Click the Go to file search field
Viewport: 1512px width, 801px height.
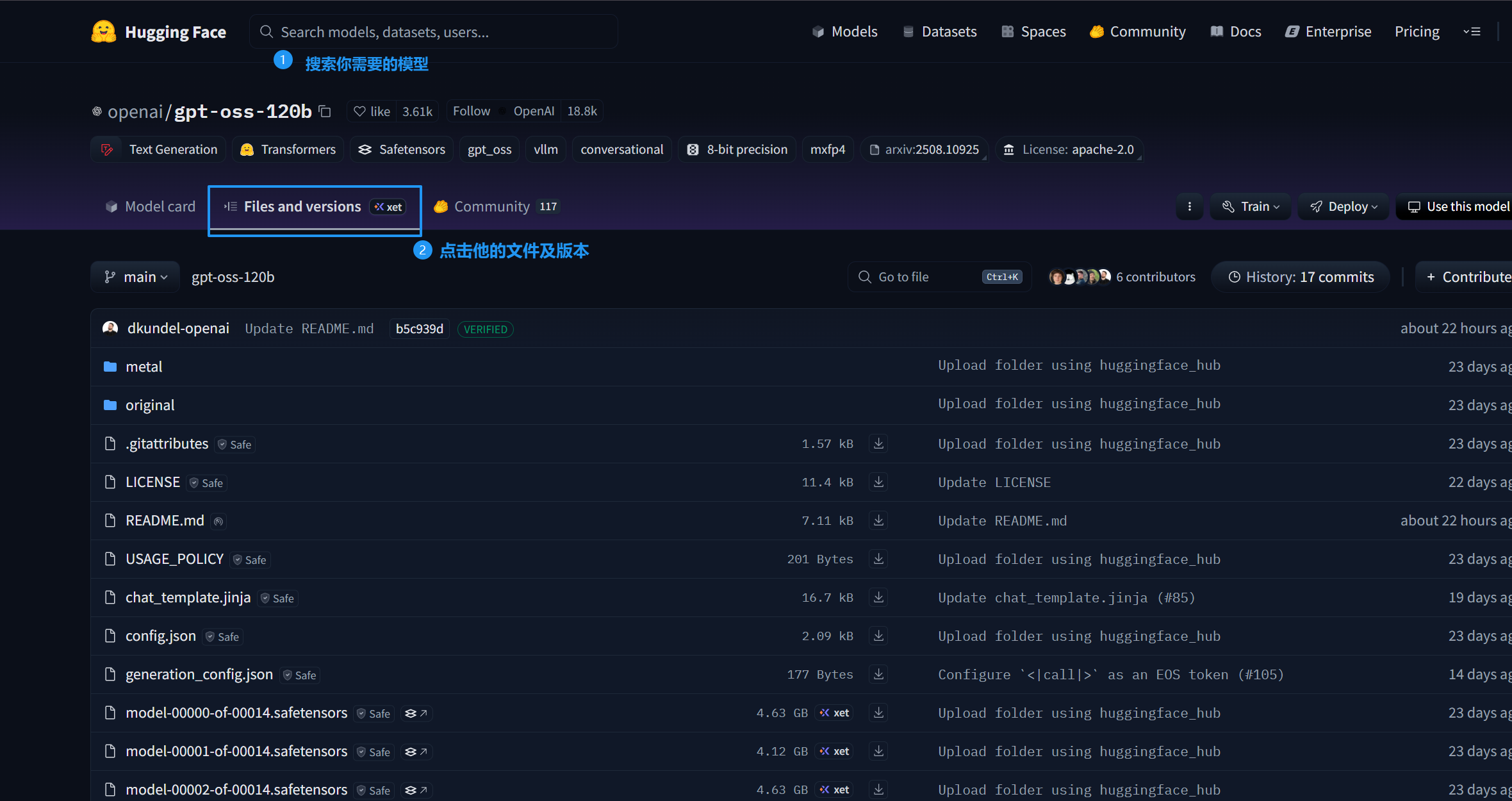click(923, 277)
